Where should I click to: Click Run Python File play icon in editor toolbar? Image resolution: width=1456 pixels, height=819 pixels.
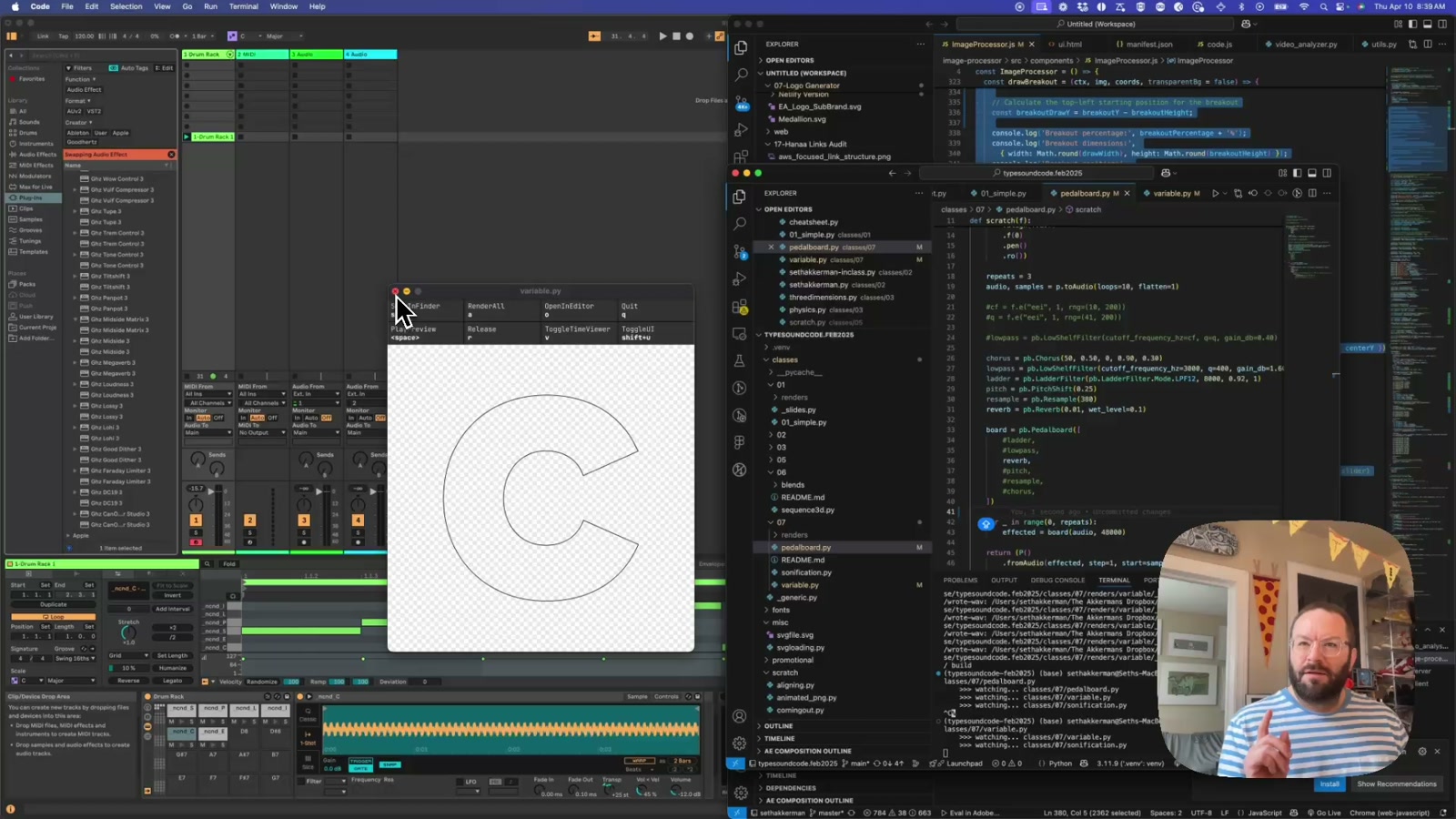1215,193
